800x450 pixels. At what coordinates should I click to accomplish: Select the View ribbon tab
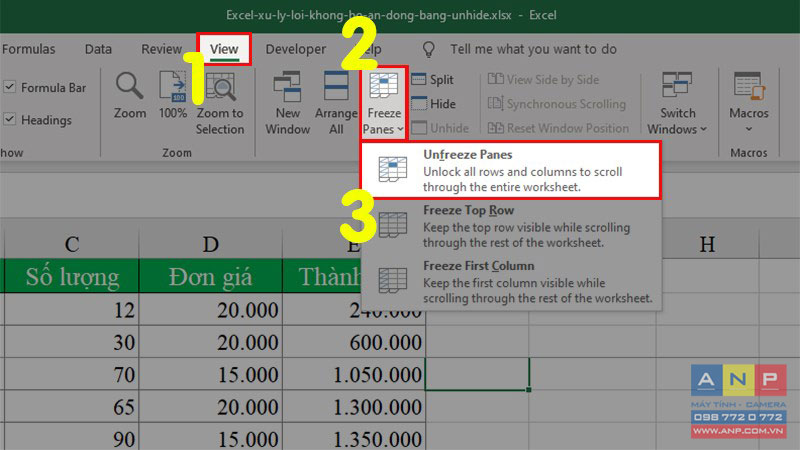click(x=224, y=49)
